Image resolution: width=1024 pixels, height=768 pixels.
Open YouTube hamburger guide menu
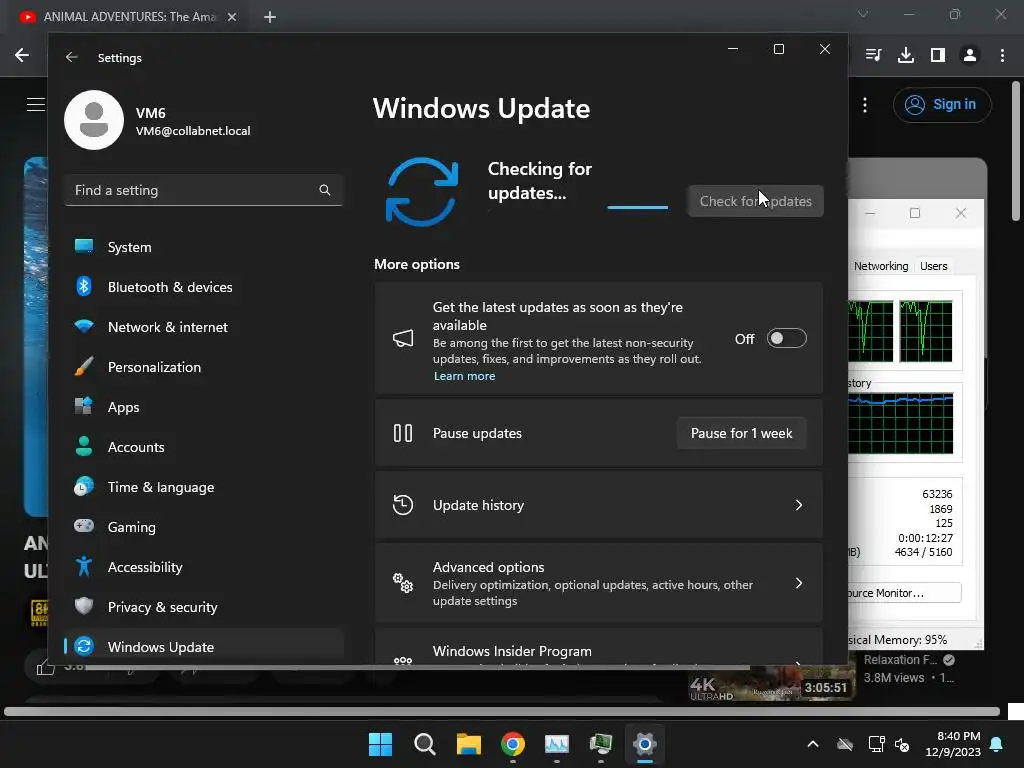[x=36, y=104]
